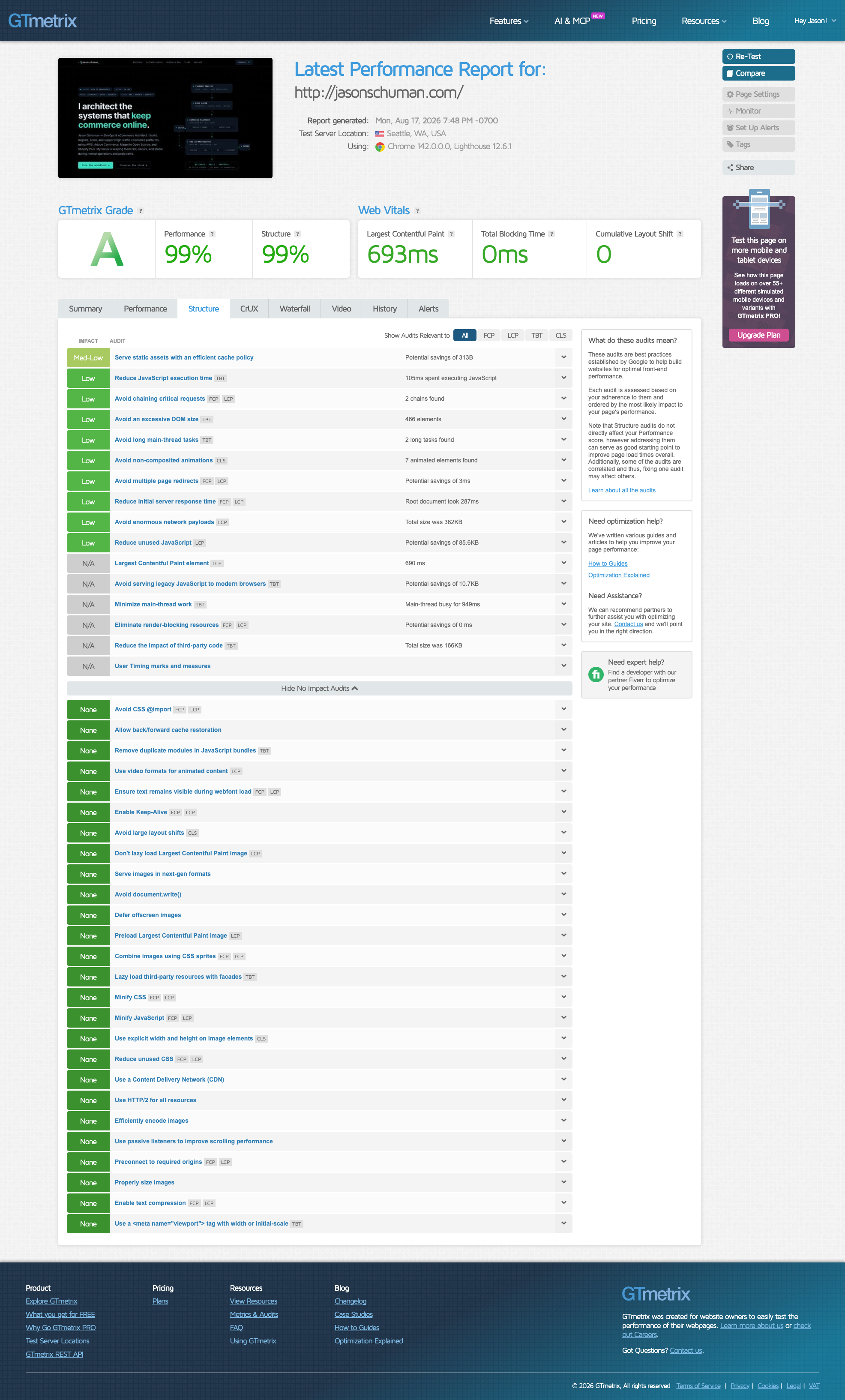Open the How to Guides sidebar link

click(x=608, y=564)
